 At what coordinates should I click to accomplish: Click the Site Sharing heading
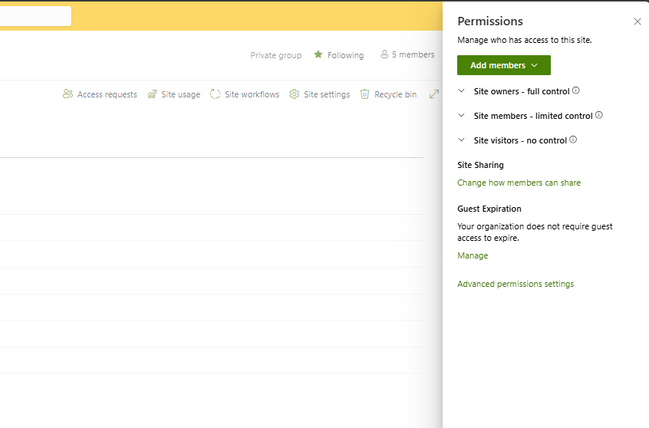[481, 165]
